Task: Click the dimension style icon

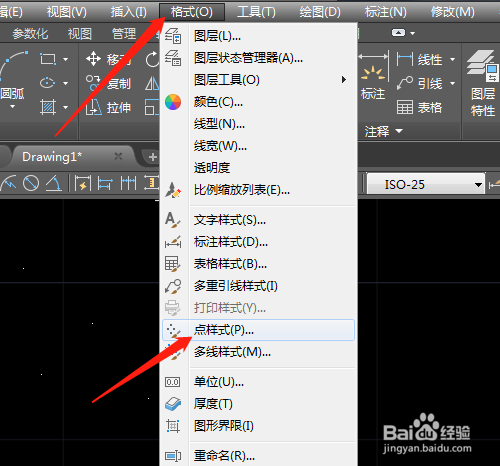Action: [173, 242]
